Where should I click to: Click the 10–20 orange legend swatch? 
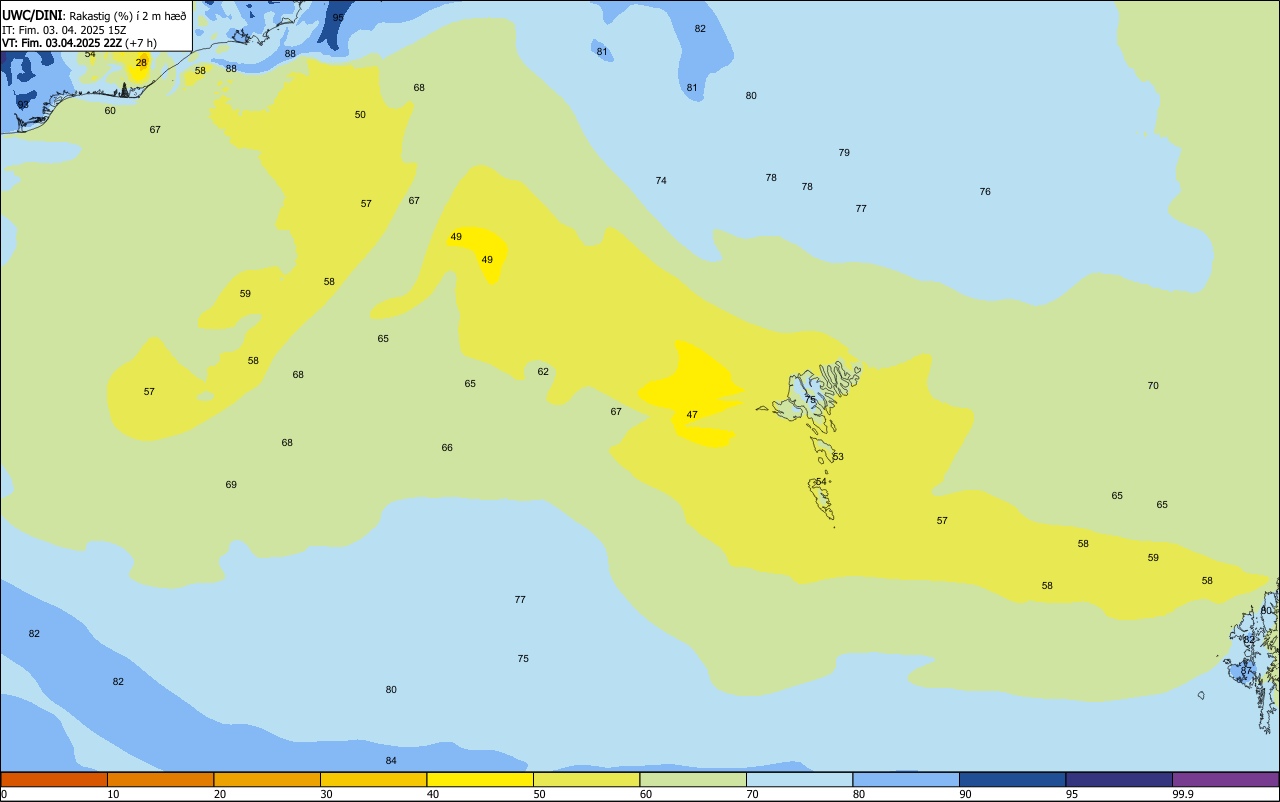point(160,779)
